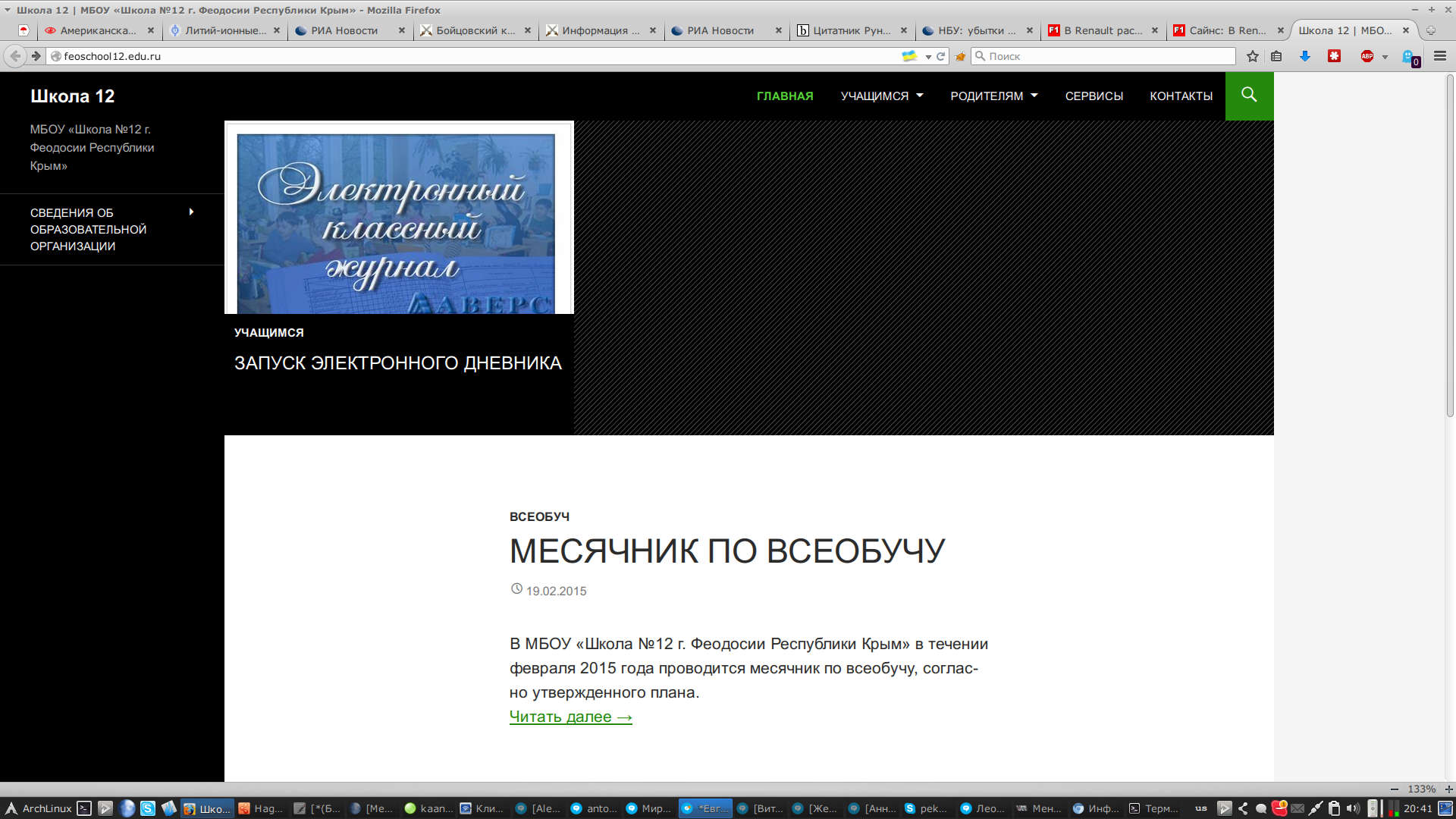Open the ArchLinux start menu
This screenshot has height=819, width=1456.
coord(38,808)
